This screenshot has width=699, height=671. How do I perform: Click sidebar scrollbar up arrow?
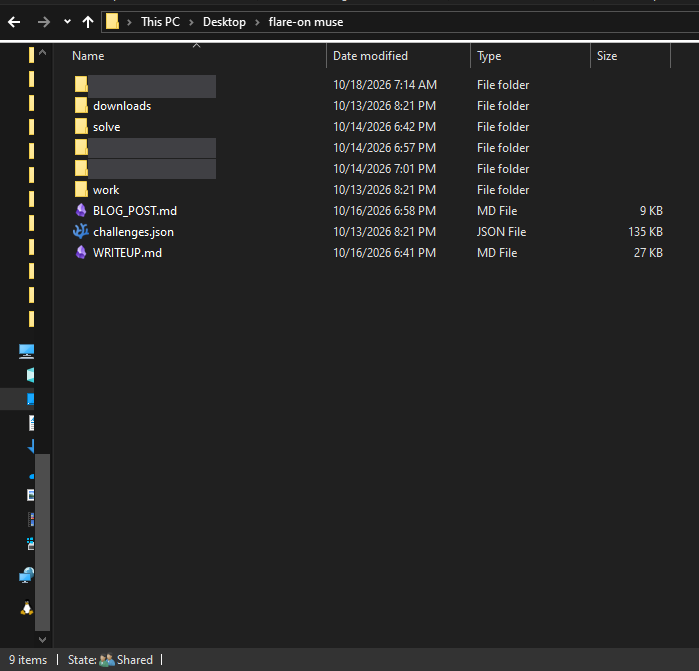point(42,52)
